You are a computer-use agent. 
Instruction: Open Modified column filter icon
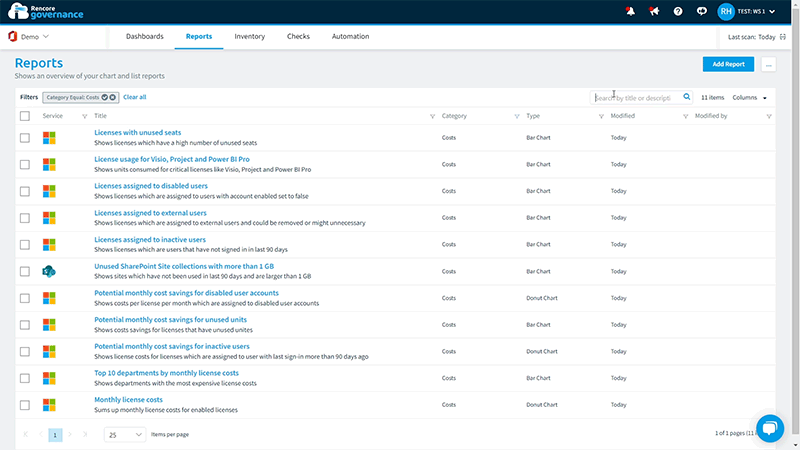(685, 116)
